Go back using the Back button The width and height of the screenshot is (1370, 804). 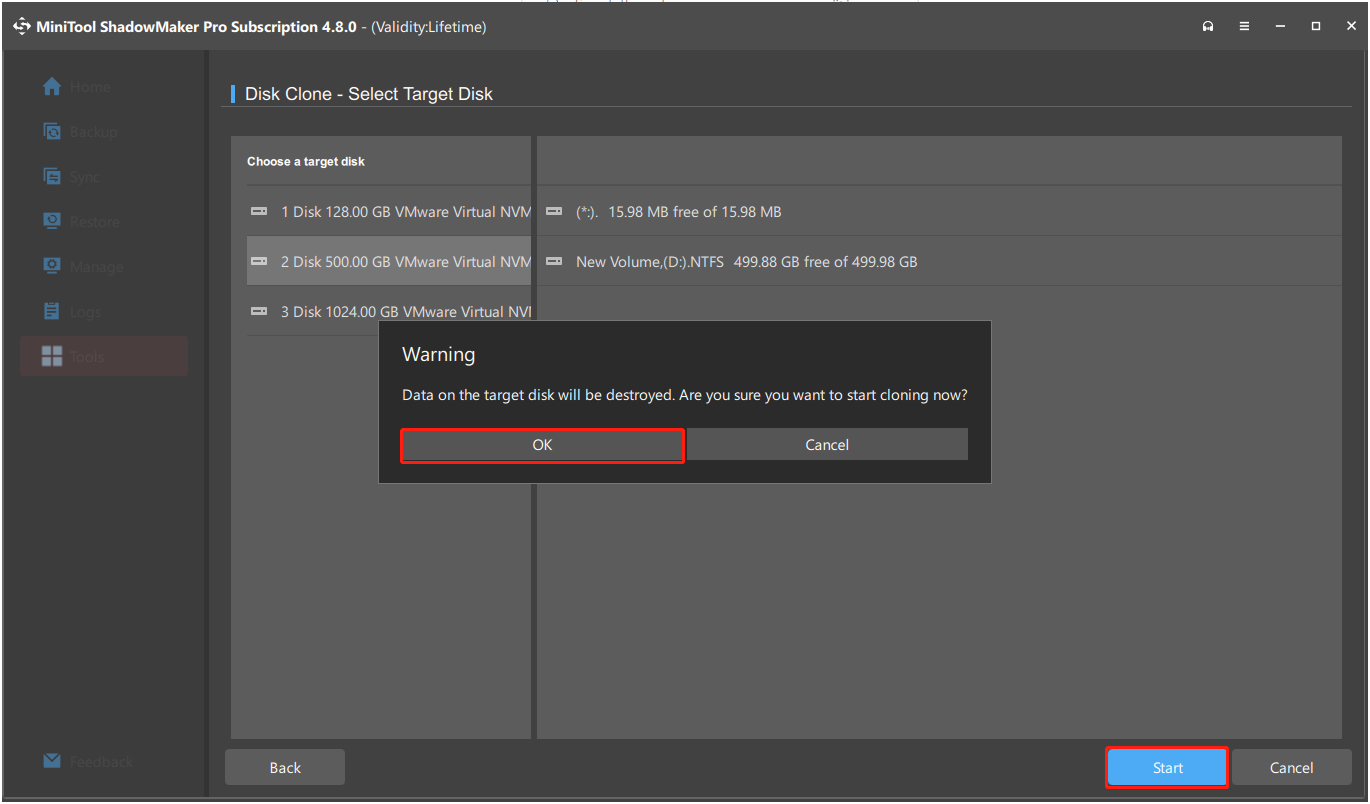(284, 767)
